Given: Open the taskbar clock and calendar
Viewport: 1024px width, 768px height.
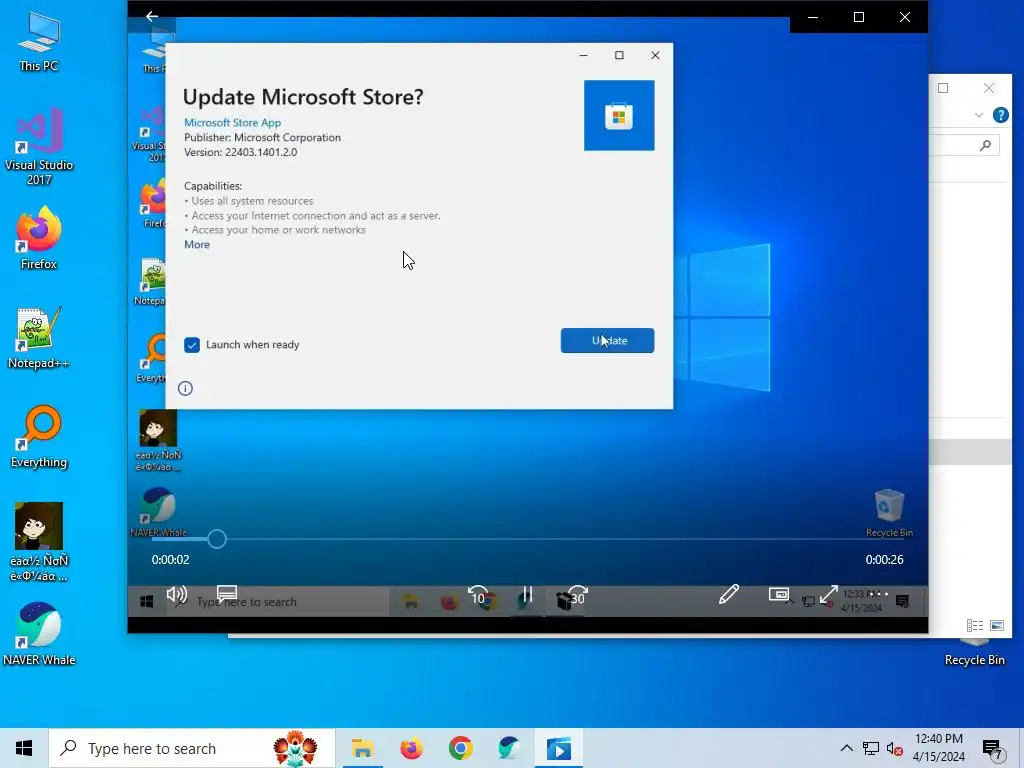Looking at the screenshot, I should [938, 748].
